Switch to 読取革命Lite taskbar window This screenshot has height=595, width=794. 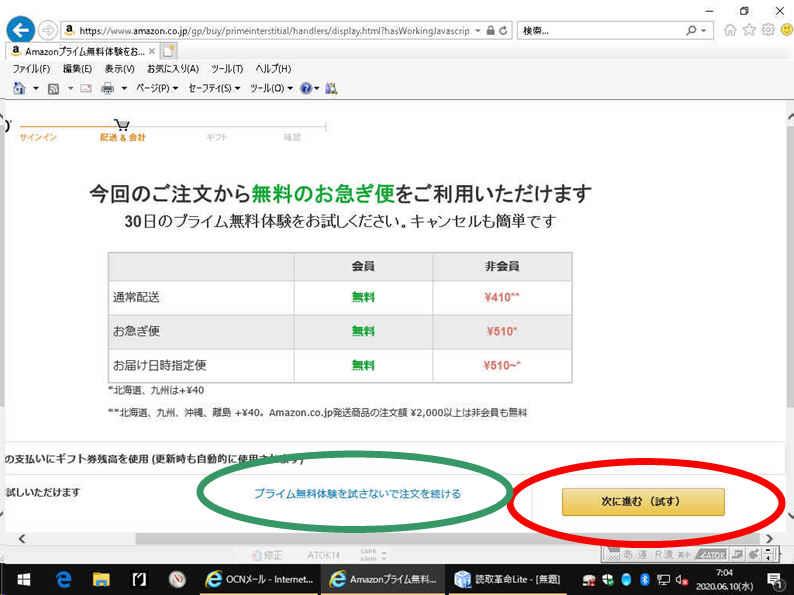tap(508, 579)
